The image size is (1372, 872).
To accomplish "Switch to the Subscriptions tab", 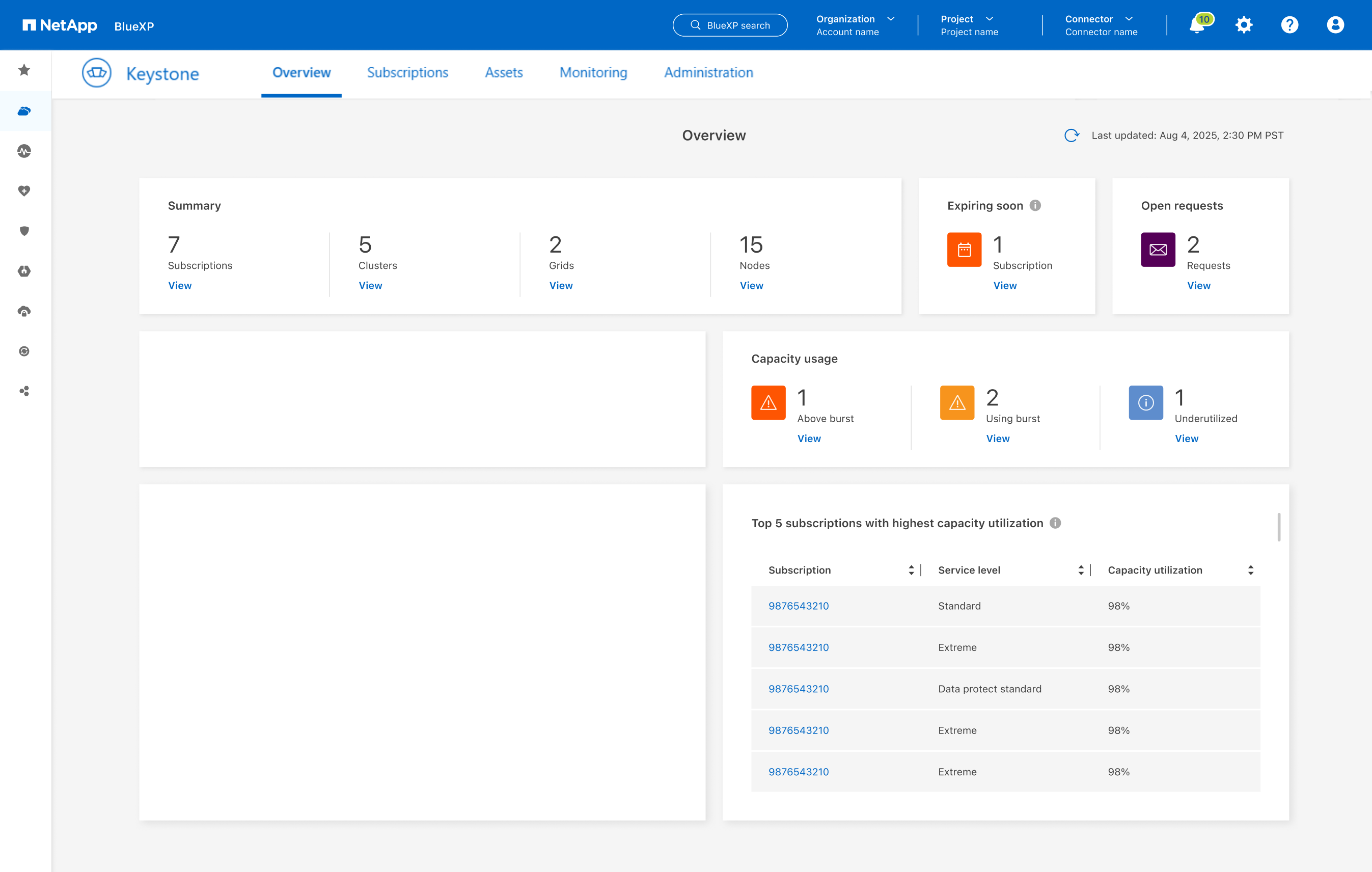I will tap(407, 73).
